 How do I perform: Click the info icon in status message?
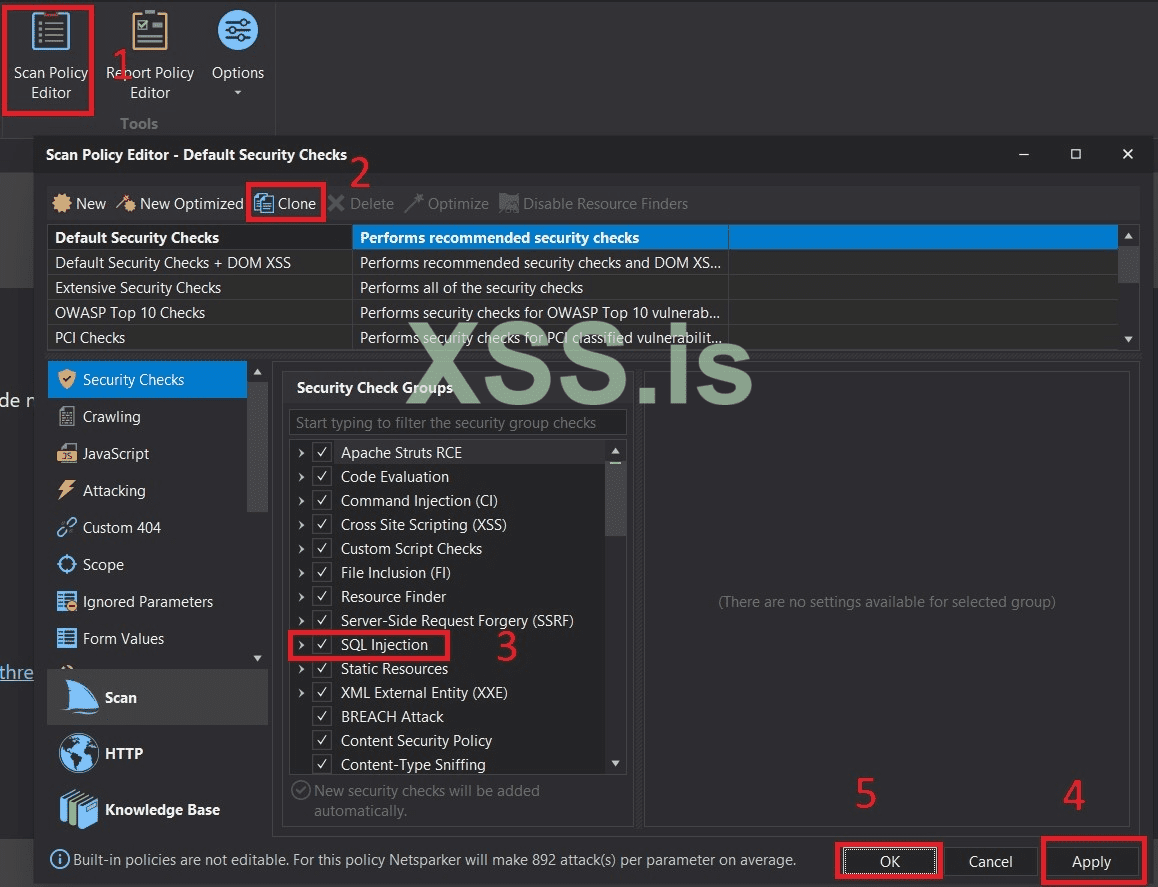59,860
